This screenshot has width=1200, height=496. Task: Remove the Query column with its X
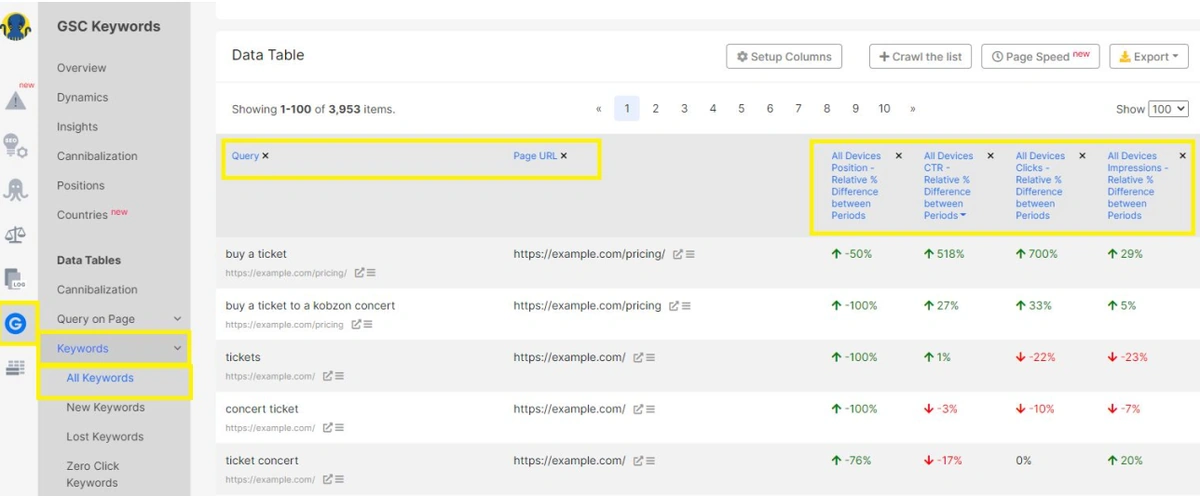[265, 156]
